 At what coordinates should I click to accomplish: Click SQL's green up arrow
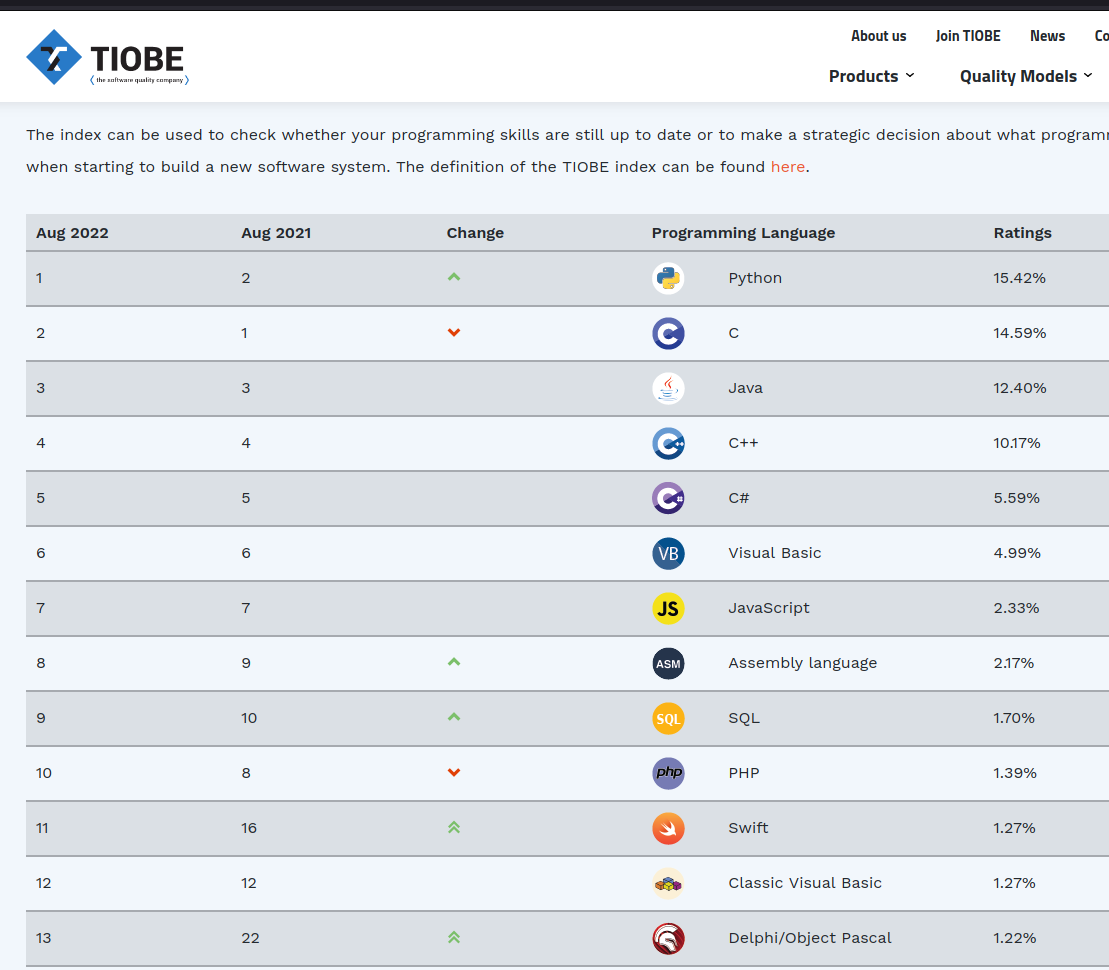tap(454, 717)
